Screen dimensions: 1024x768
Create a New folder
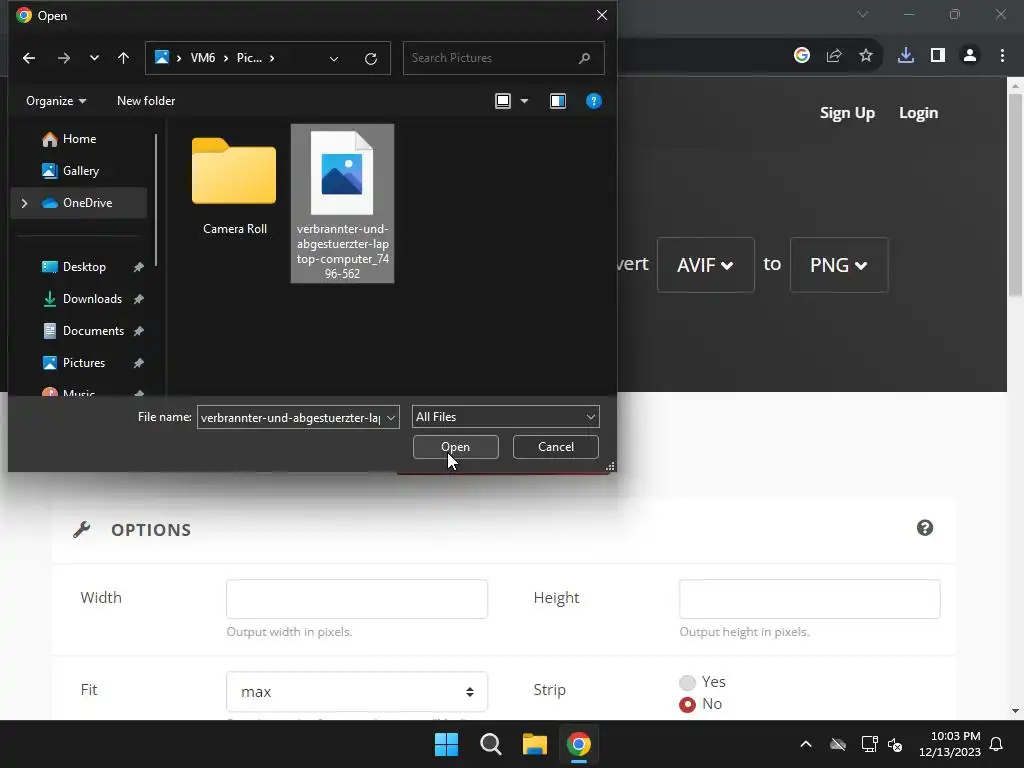click(146, 101)
